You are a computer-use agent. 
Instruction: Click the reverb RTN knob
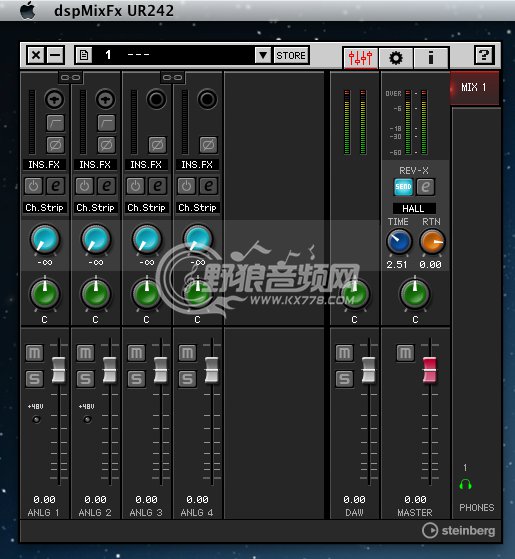point(432,242)
